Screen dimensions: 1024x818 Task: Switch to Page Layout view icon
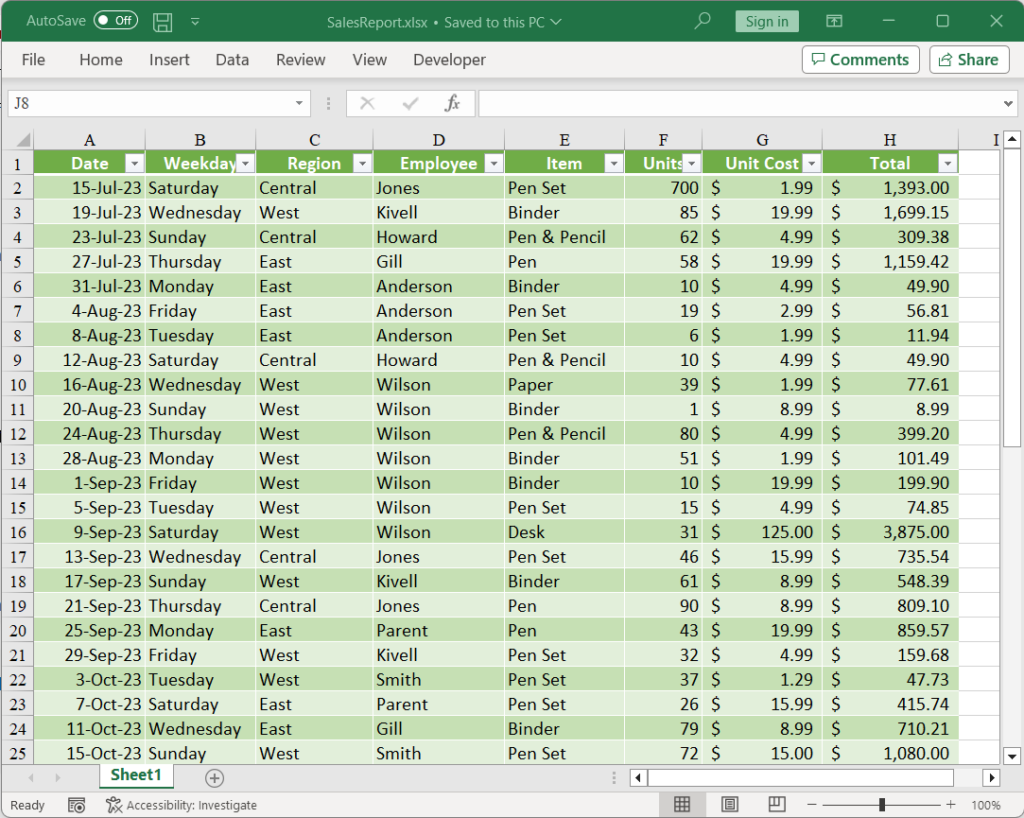coord(729,803)
